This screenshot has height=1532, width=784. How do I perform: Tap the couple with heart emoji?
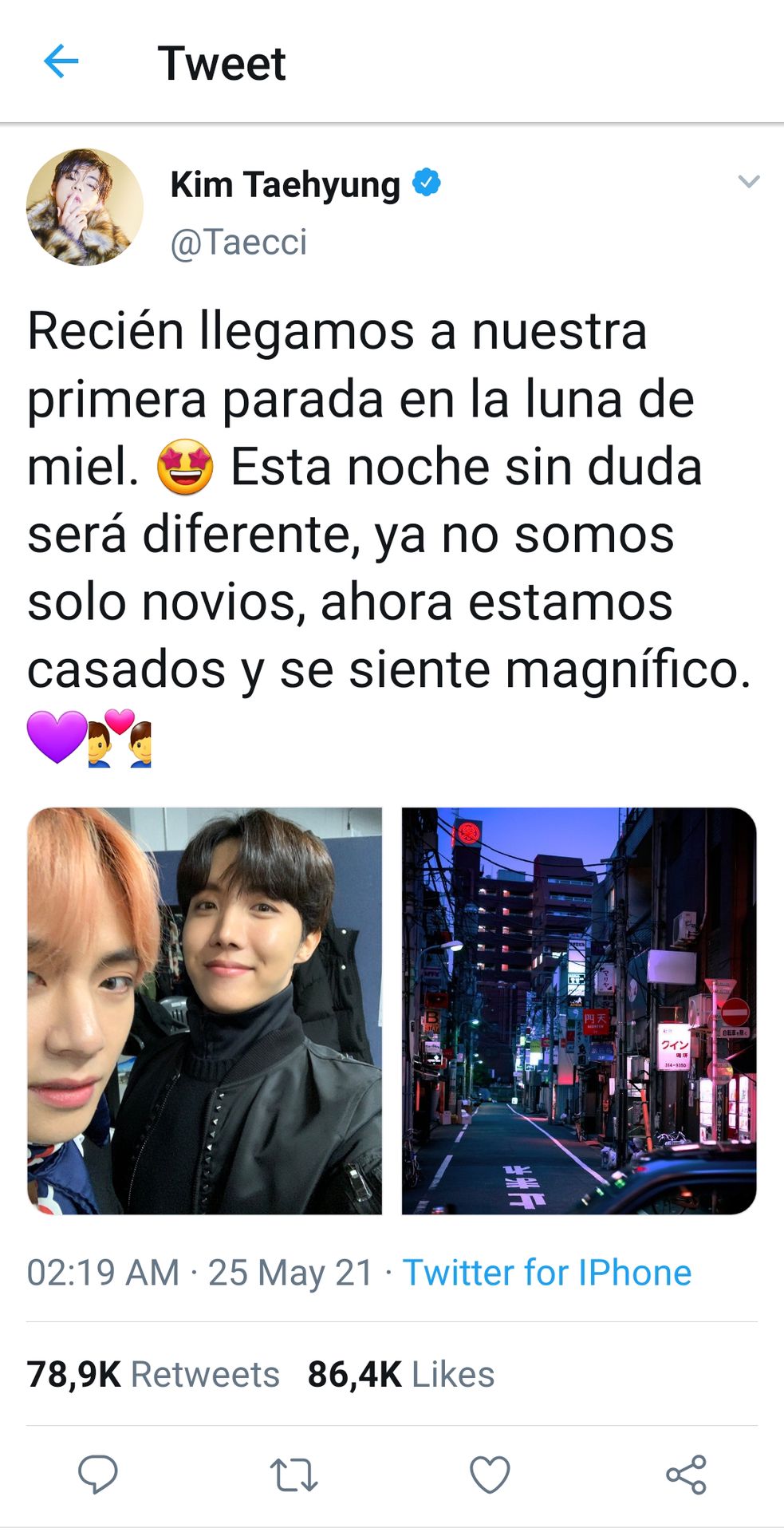click(x=120, y=738)
